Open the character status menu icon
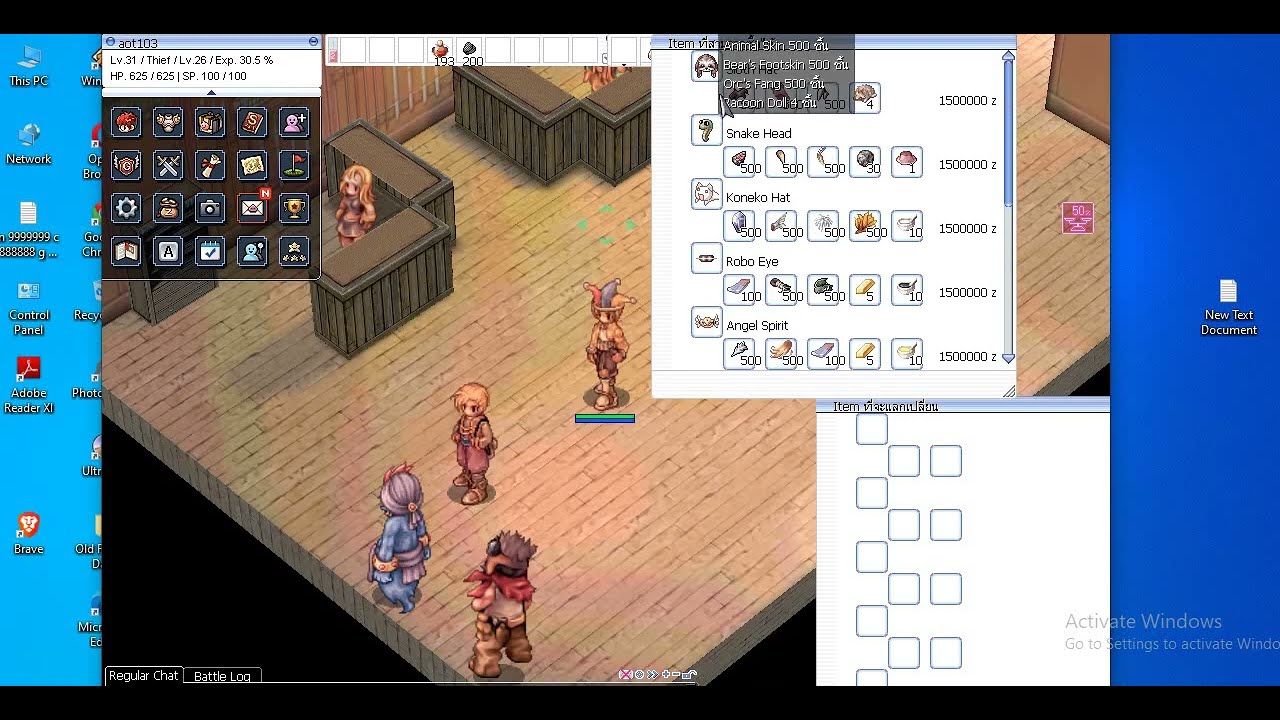Viewport: 1280px width, 720px height. (126, 123)
